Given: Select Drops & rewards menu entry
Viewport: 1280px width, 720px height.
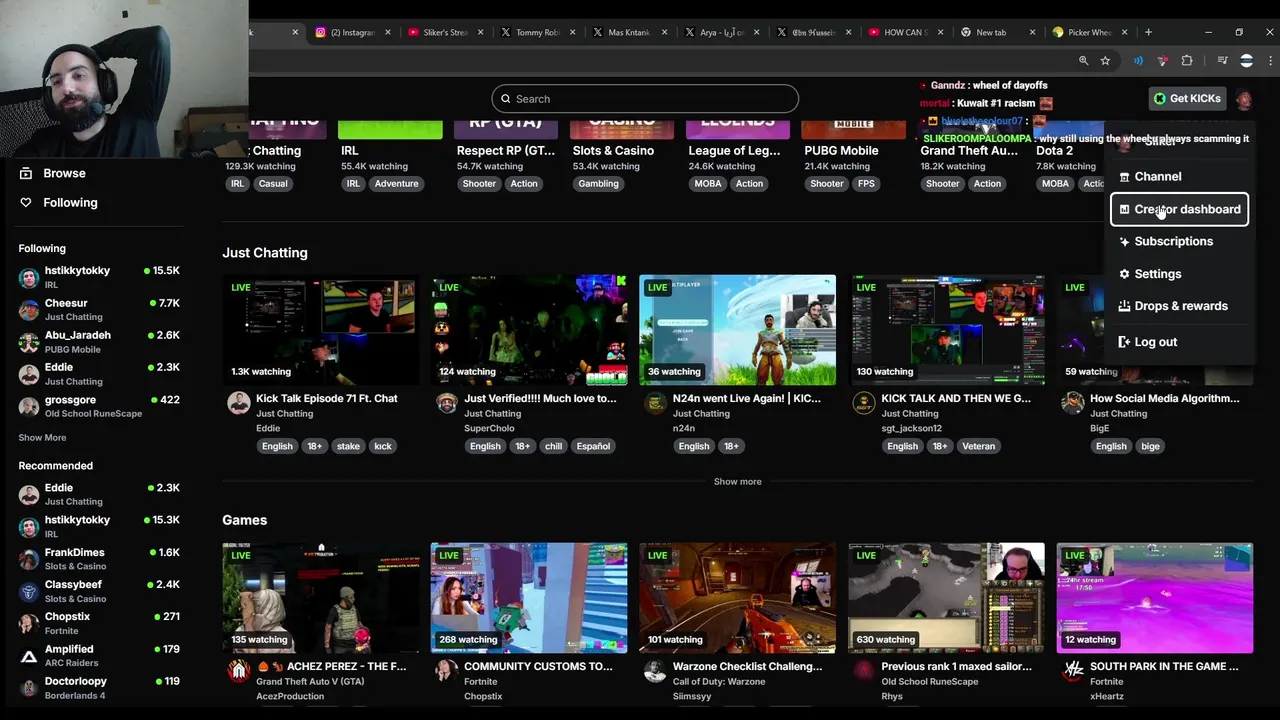Looking at the screenshot, I should (x=1180, y=306).
